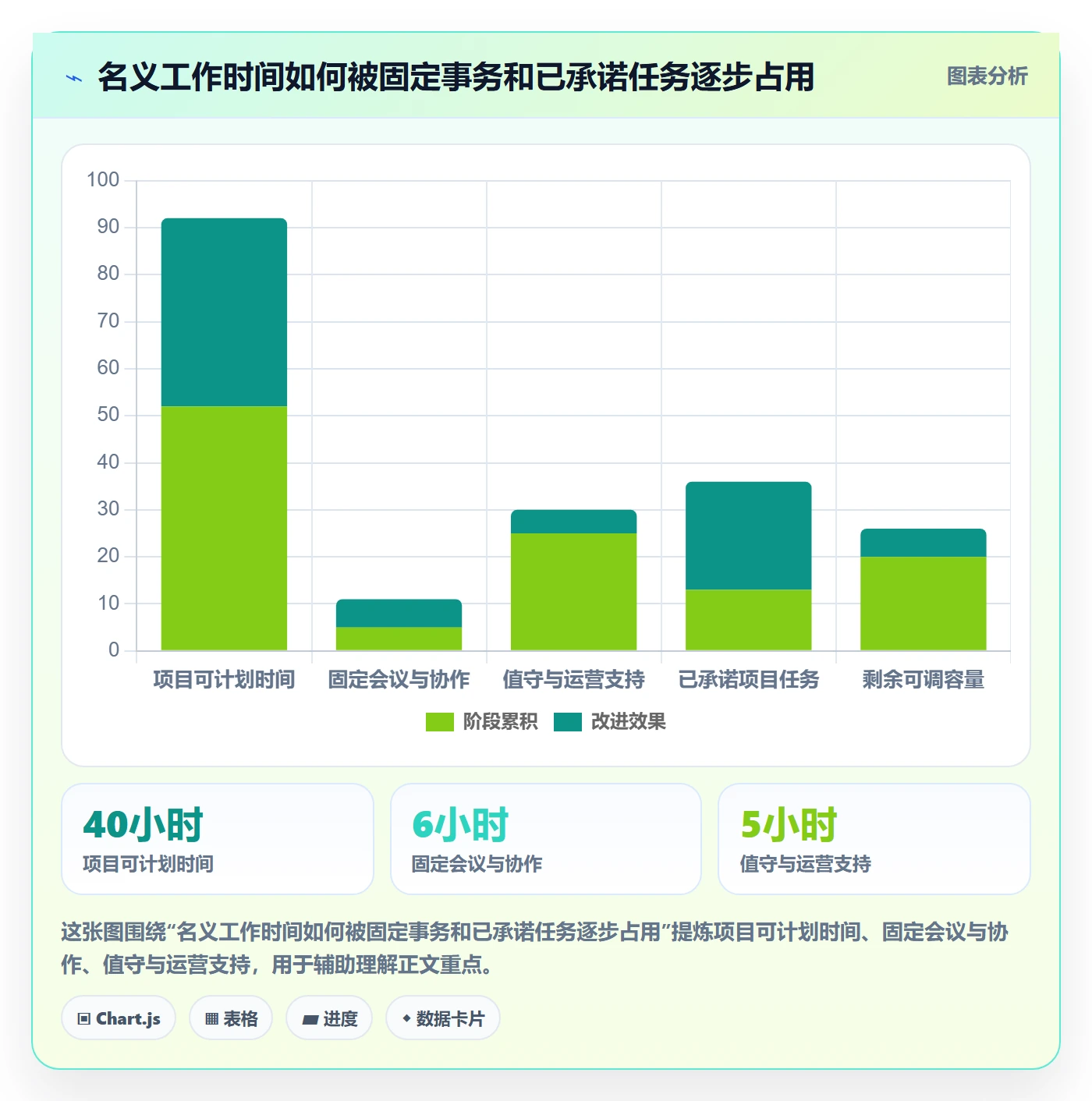Click the 0 y-axis tick label
This screenshot has height=1101, width=1092.
tap(114, 650)
